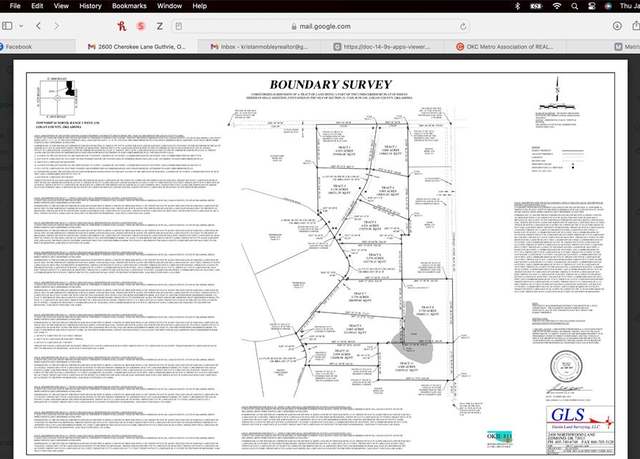The width and height of the screenshot is (640, 459).
Task: Click the Siri icon in menu bar
Action: (x=608, y=6)
